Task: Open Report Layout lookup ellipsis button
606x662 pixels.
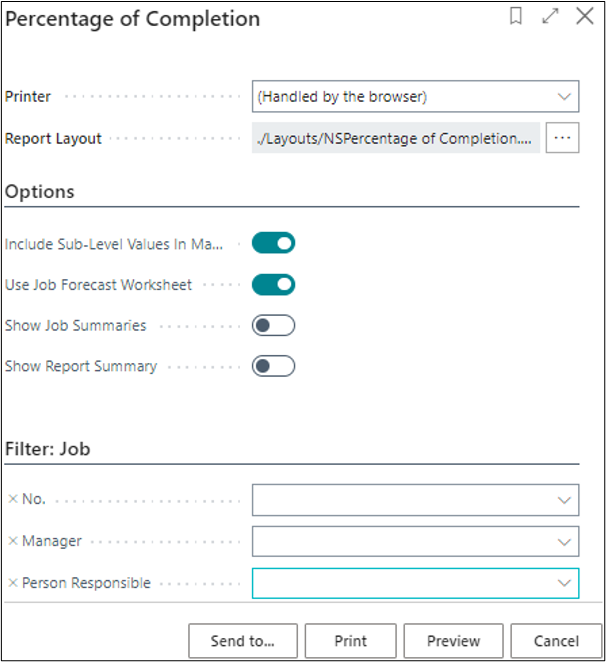Action: click(563, 139)
